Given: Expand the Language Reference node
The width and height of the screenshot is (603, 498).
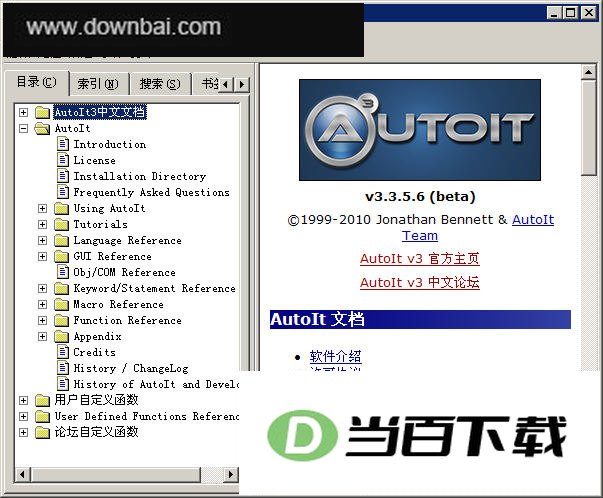Looking at the screenshot, I should [x=42, y=240].
